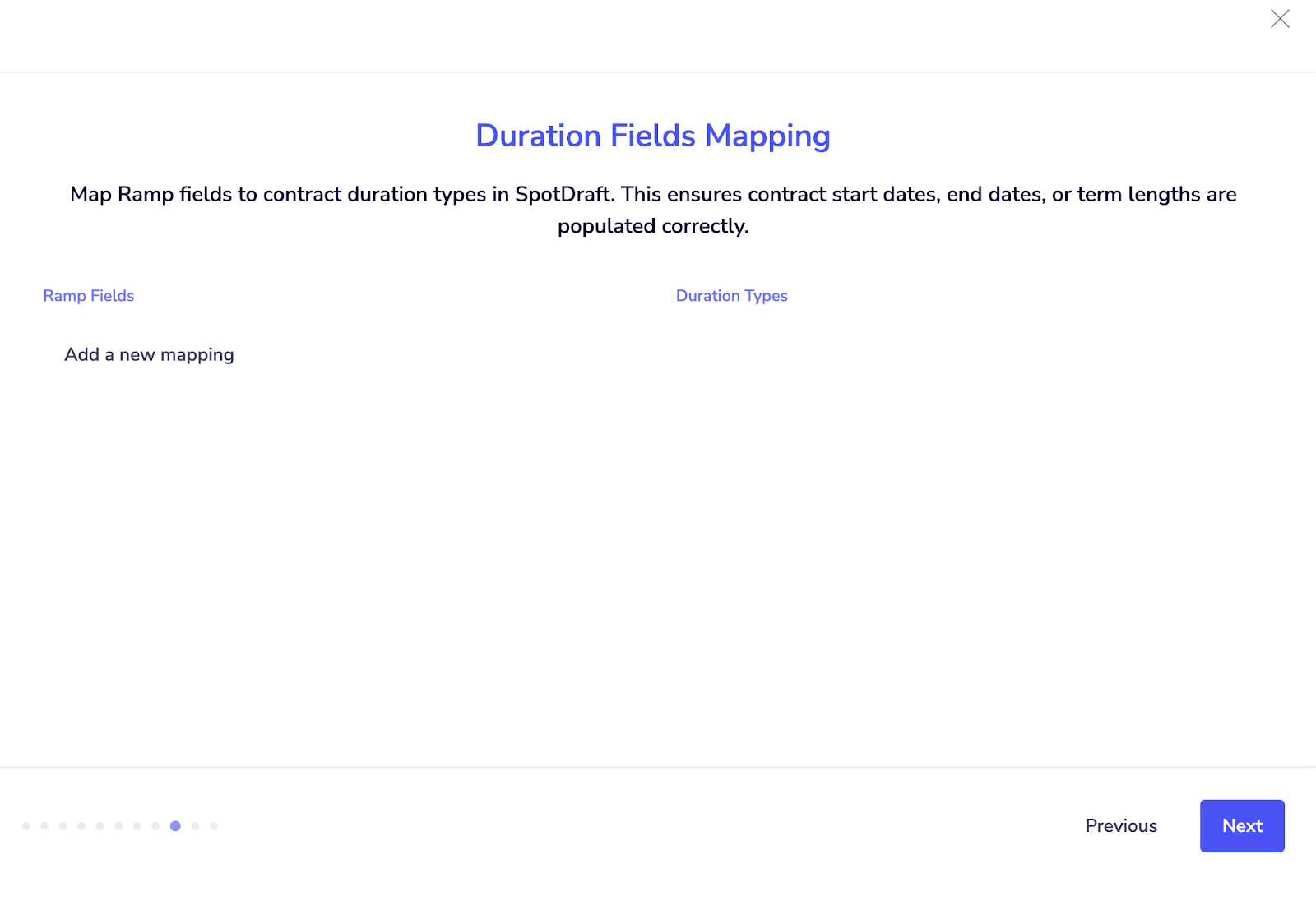Viewport: 1316px width, 924px height.
Task: Click the Duration Types column header
Action: [732, 296]
